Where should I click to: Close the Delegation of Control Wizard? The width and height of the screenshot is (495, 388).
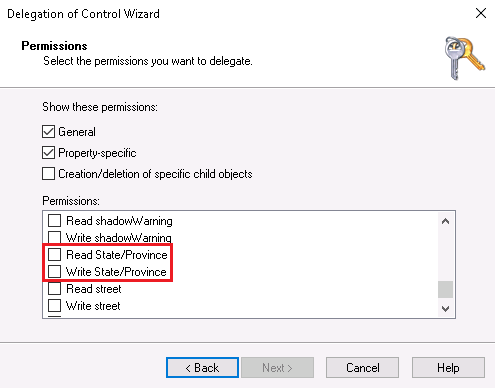[481, 14]
